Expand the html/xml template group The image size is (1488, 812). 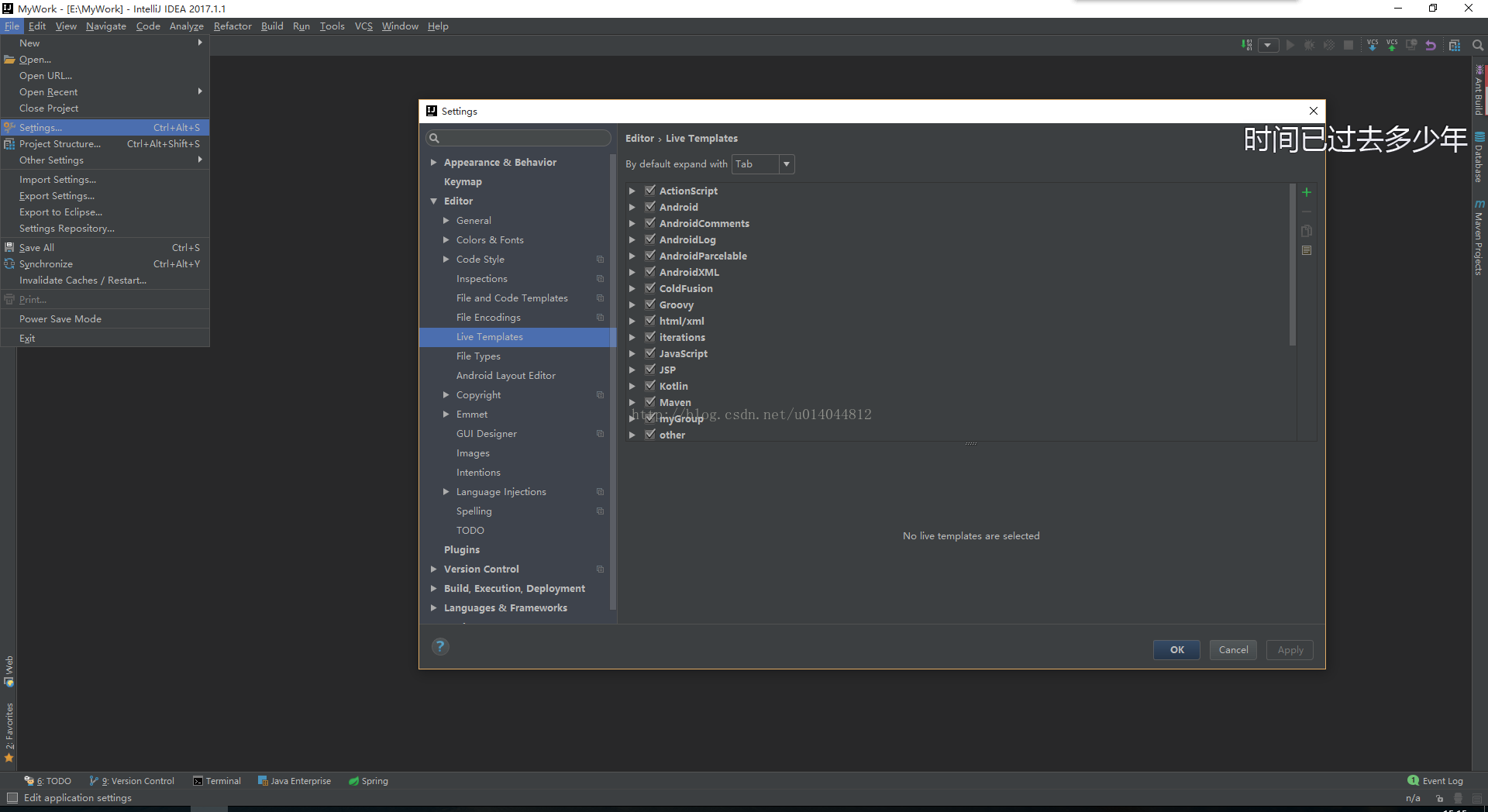point(632,322)
